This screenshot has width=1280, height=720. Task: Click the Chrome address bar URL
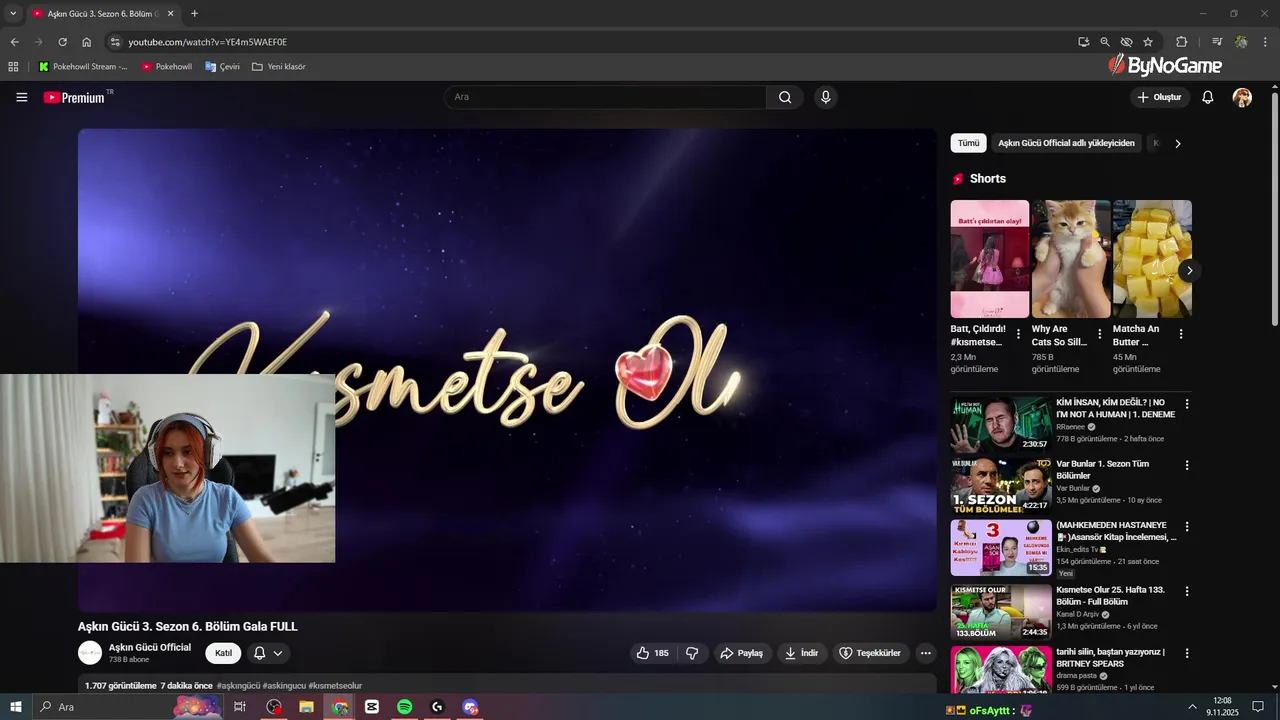(208, 42)
